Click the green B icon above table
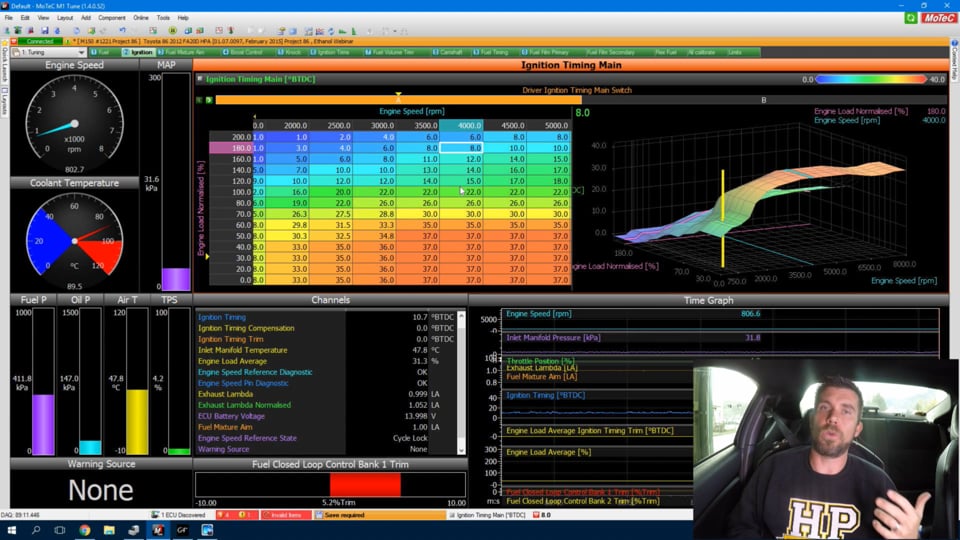This screenshot has height=540, width=960. click(x=209, y=100)
